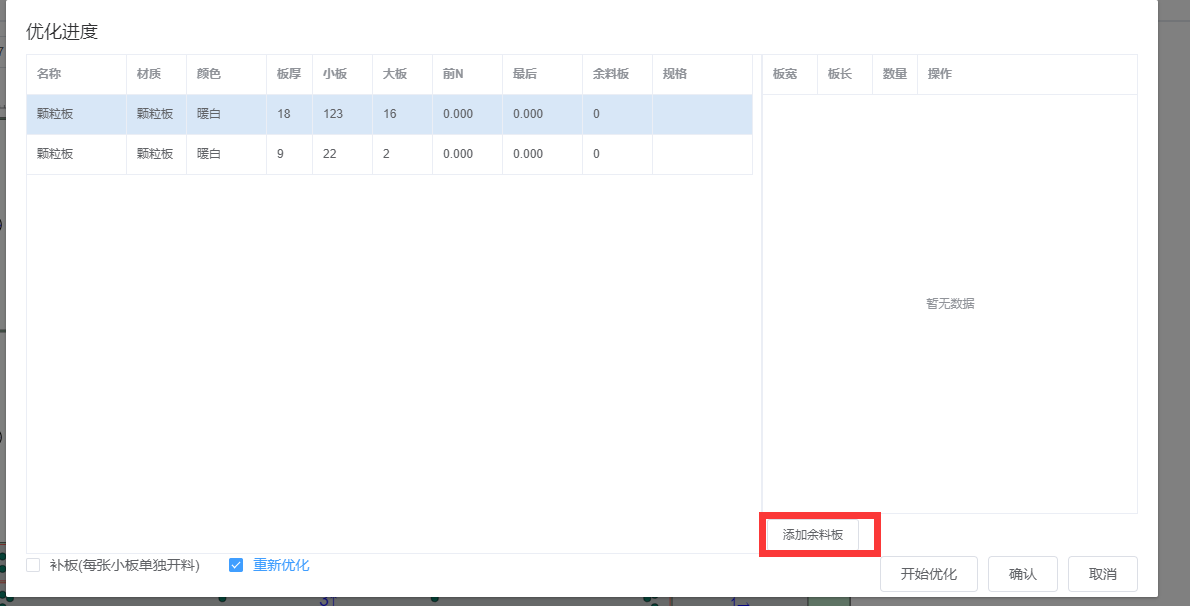Viewport: 1190px width, 606px height.
Task: Cancel the dialog with 取消
Action: click(x=1102, y=574)
